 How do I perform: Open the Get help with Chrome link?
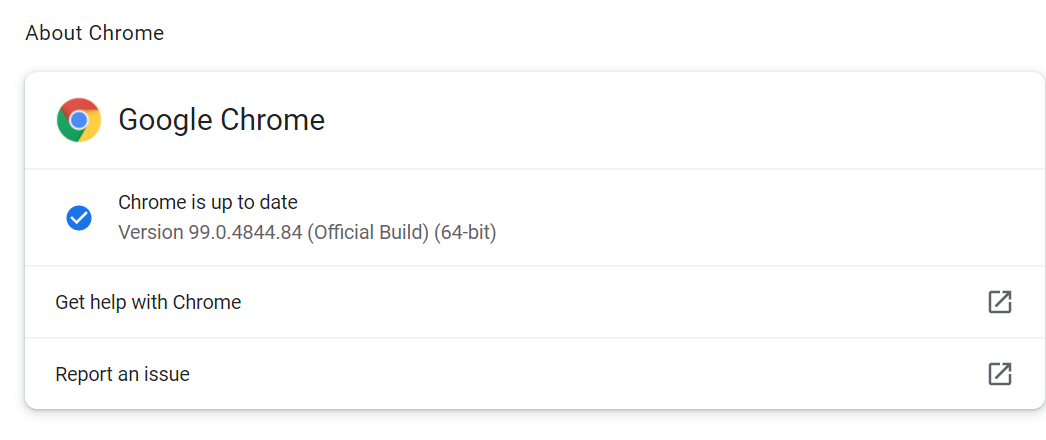(148, 302)
